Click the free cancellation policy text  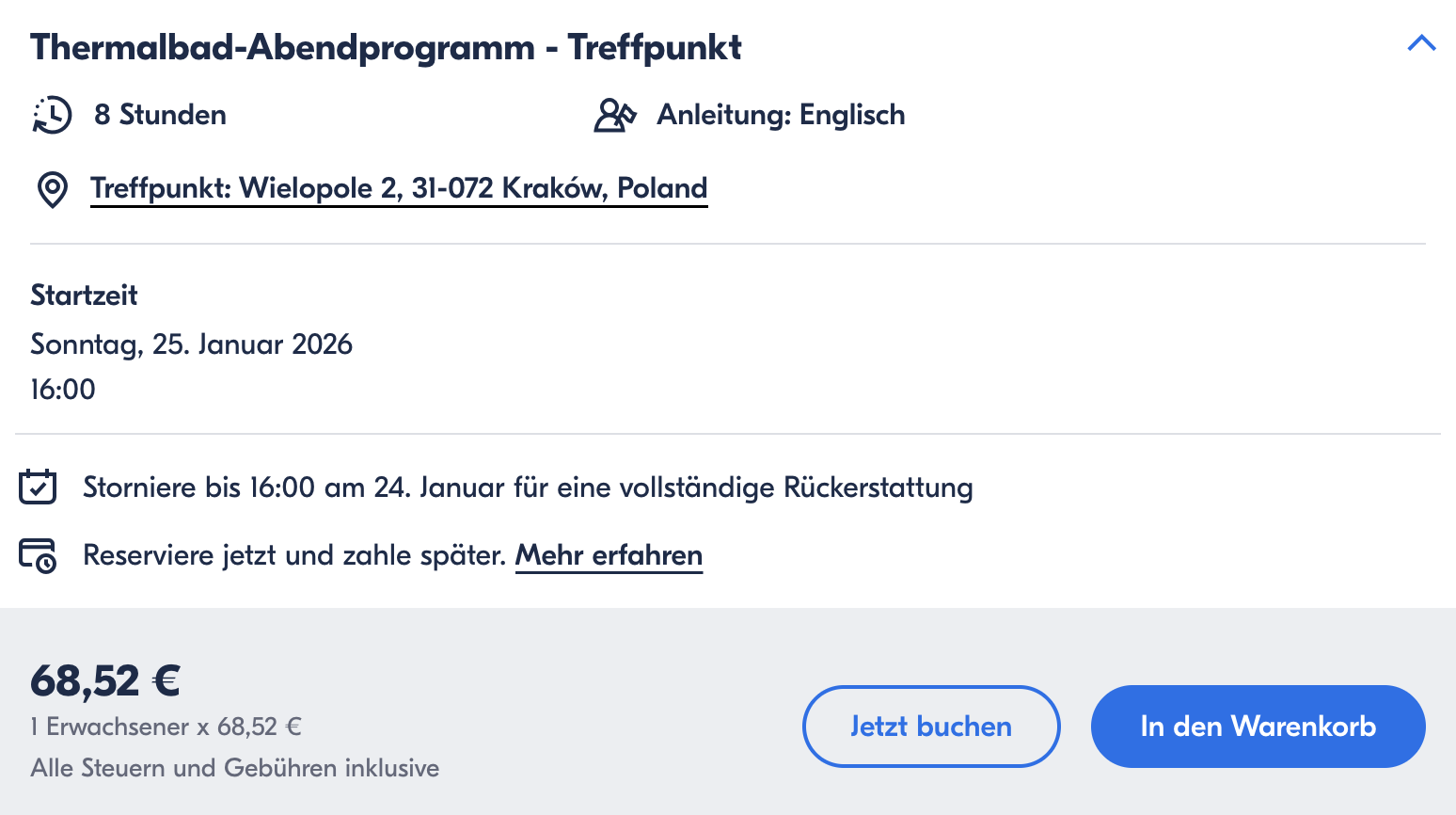528,487
